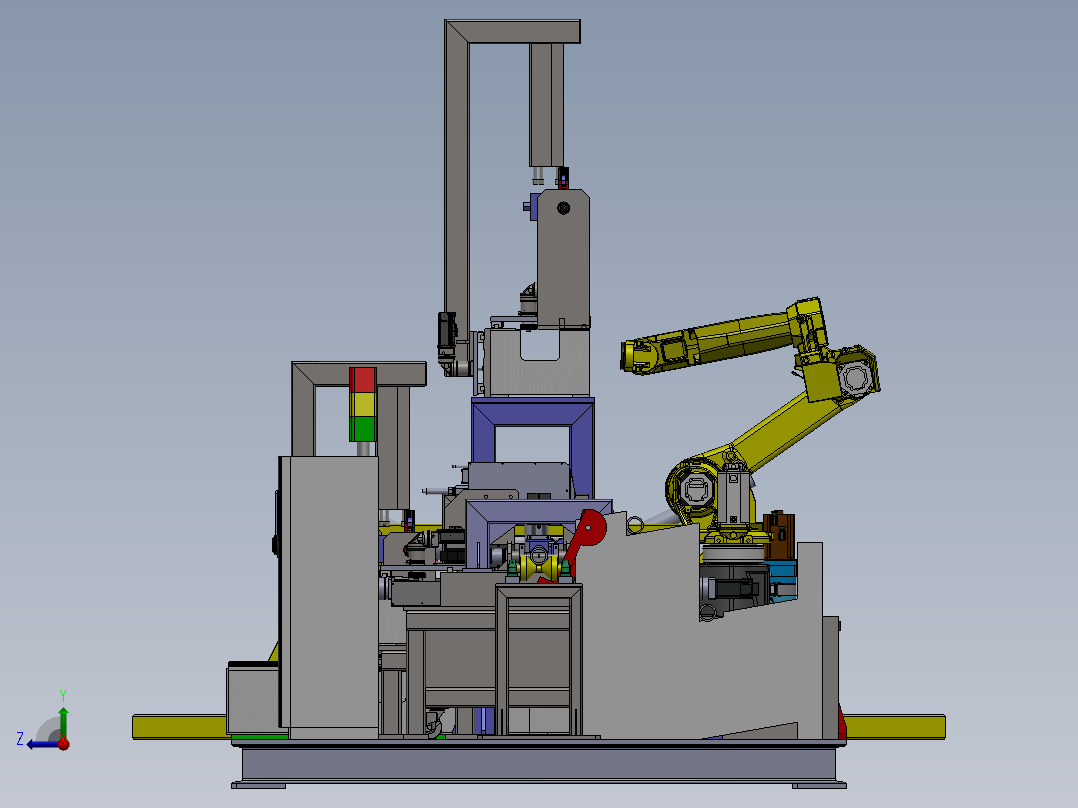1078x808 pixels.
Task: Click the blue Z axis arrow of the triad
Action: pyautogui.click(x=42, y=744)
